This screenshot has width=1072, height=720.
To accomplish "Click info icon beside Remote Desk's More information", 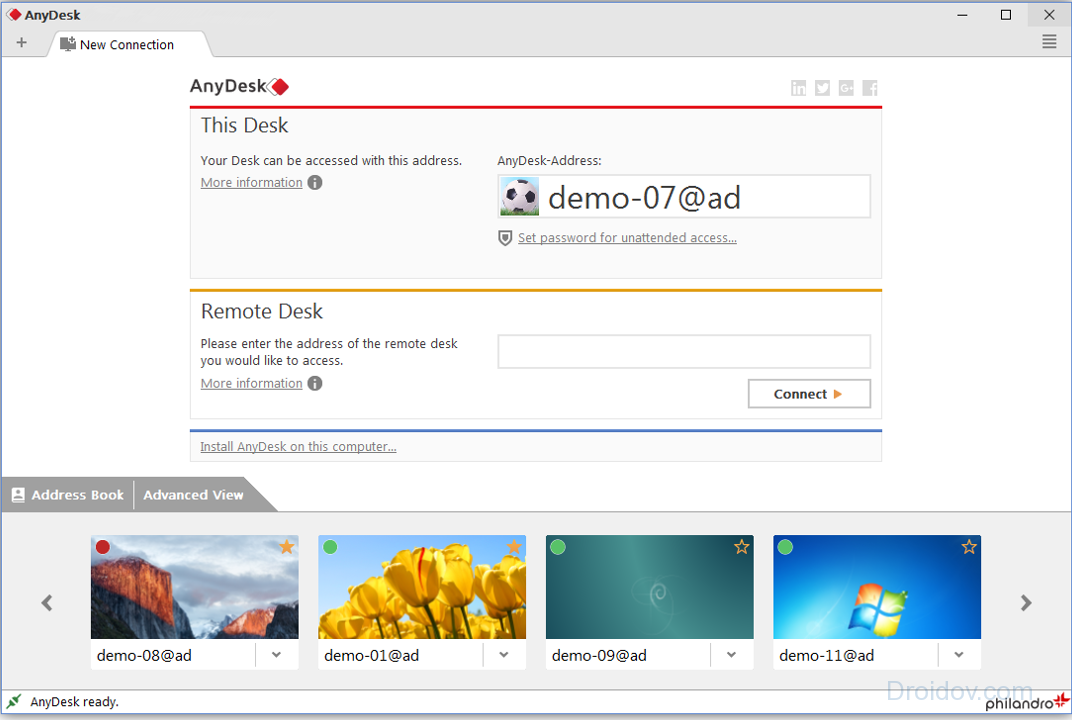I will (315, 384).
